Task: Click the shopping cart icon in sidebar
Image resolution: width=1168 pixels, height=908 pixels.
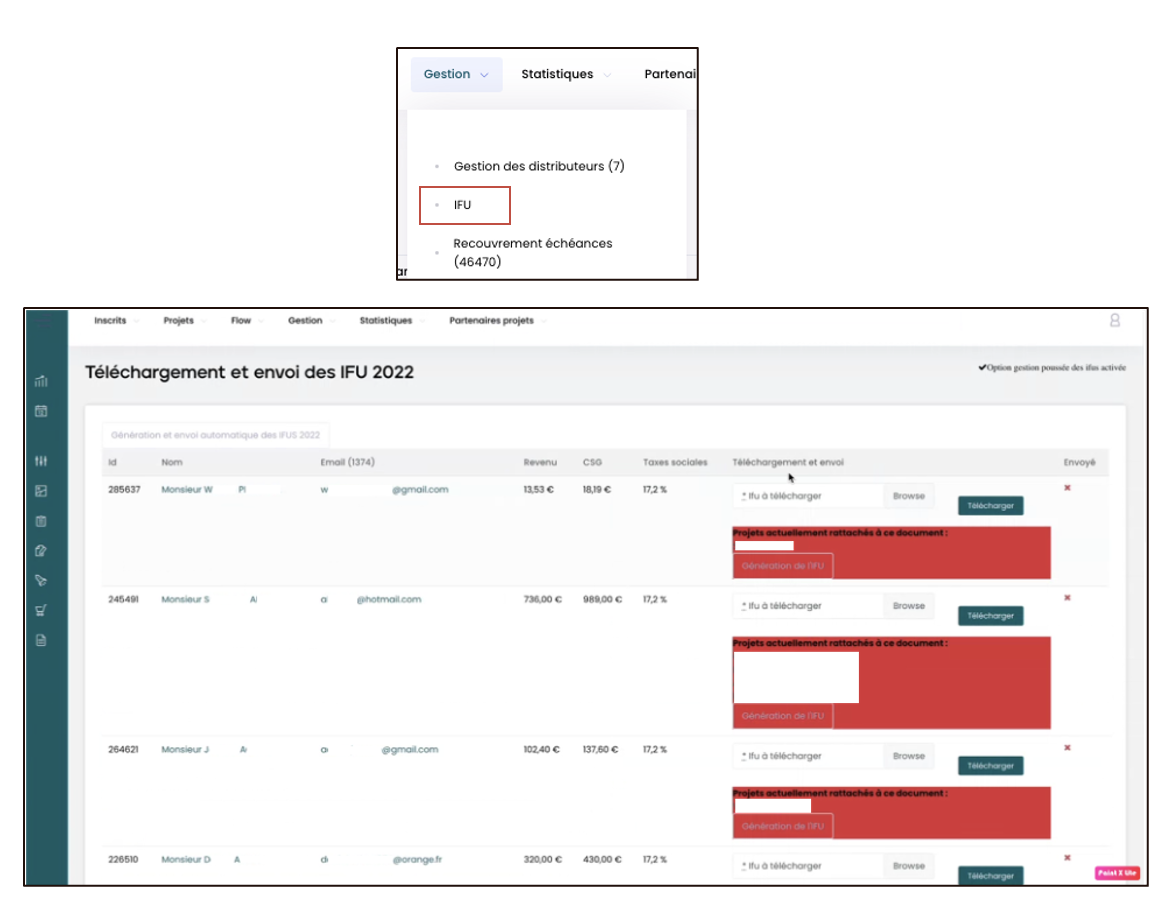Action: coord(41,610)
